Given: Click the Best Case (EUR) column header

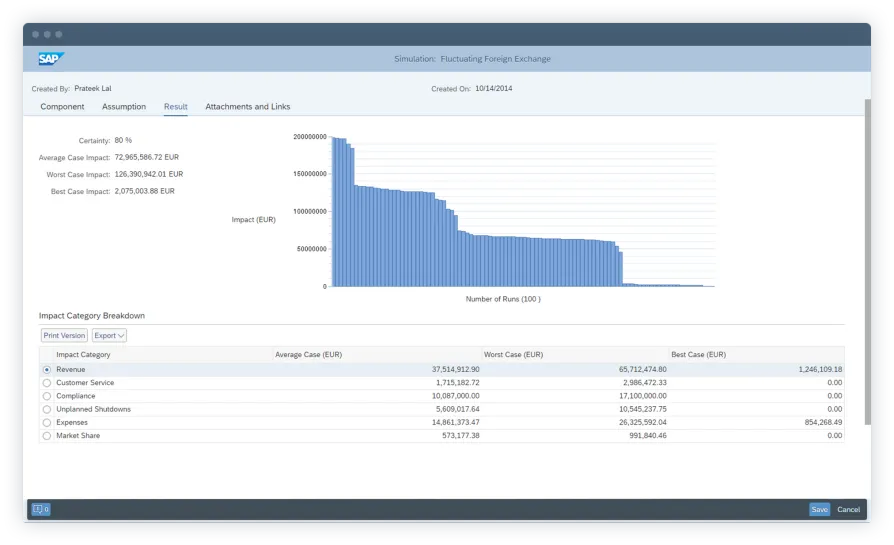Looking at the screenshot, I should (x=699, y=355).
